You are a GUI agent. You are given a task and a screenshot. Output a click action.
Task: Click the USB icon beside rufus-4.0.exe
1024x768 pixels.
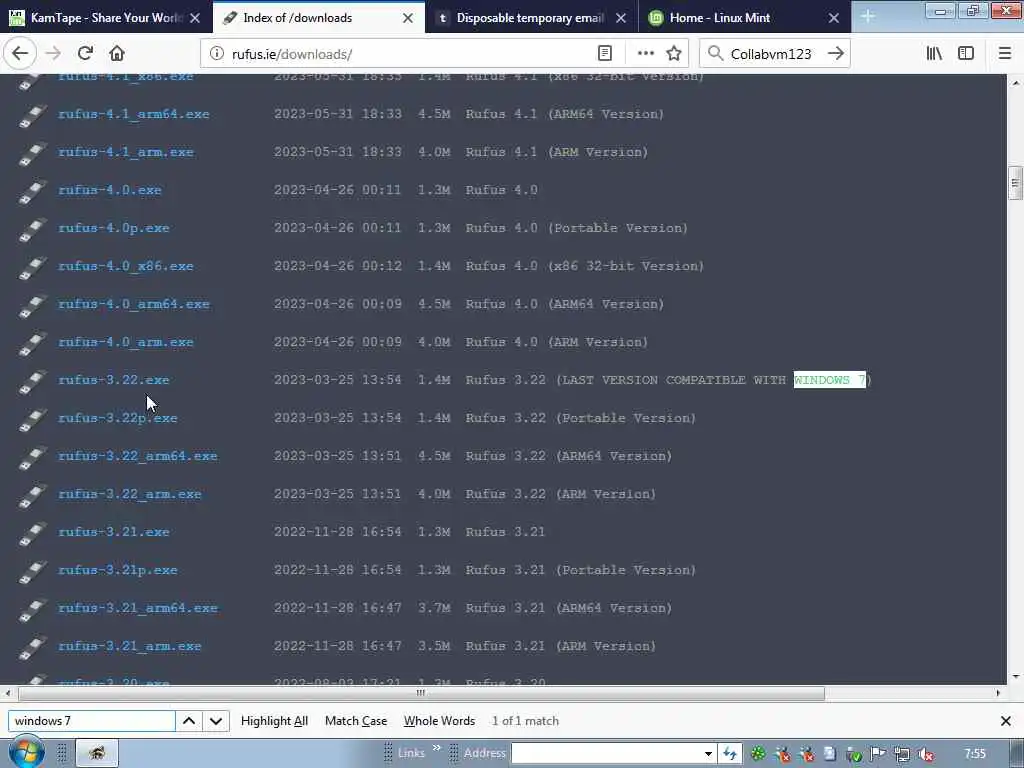pyautogui.click(x=31, y=191)
